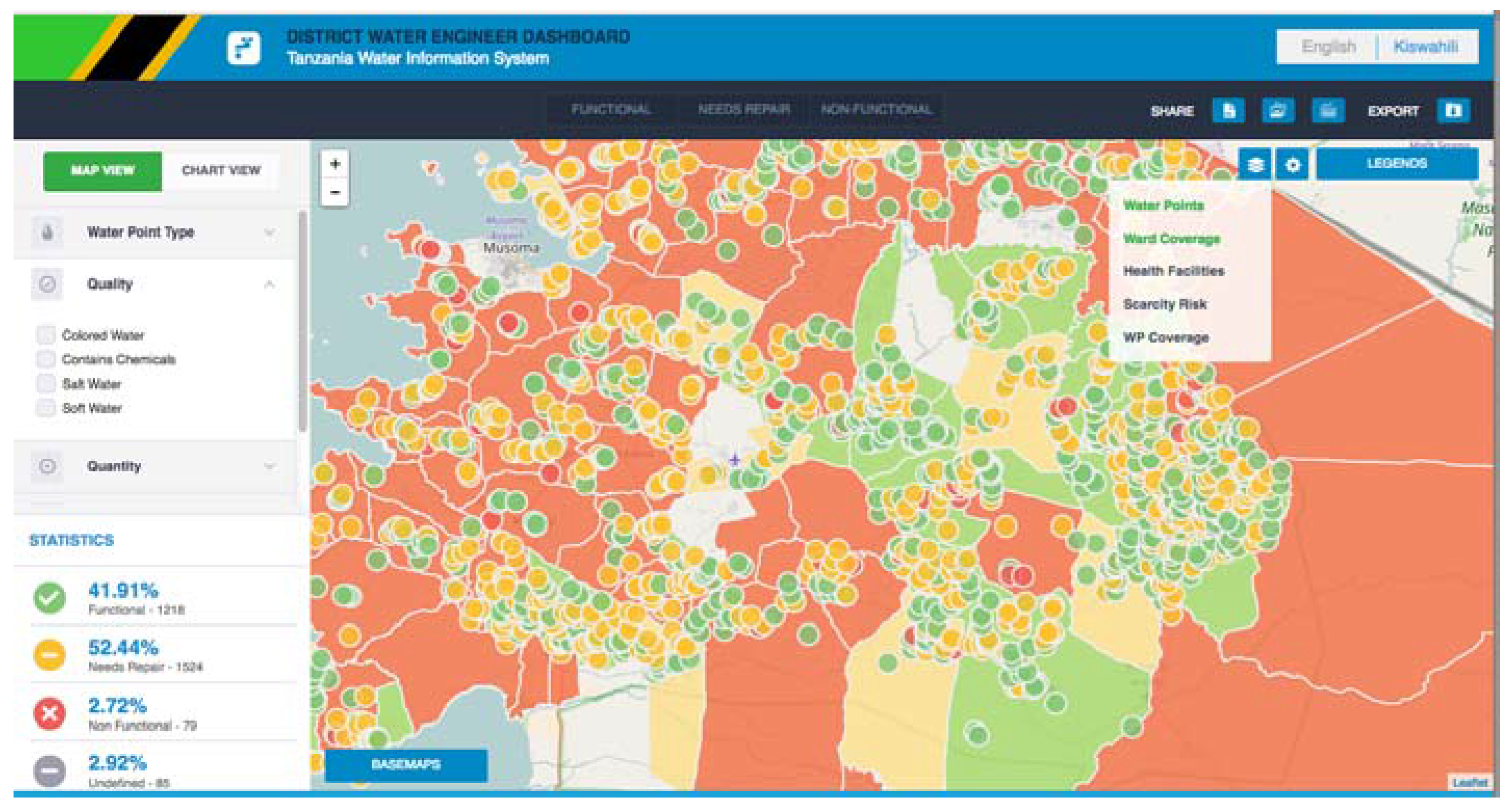The image size is (1512, 810).
Task: Open the map settings gear icon
Action: (1292, 164)
